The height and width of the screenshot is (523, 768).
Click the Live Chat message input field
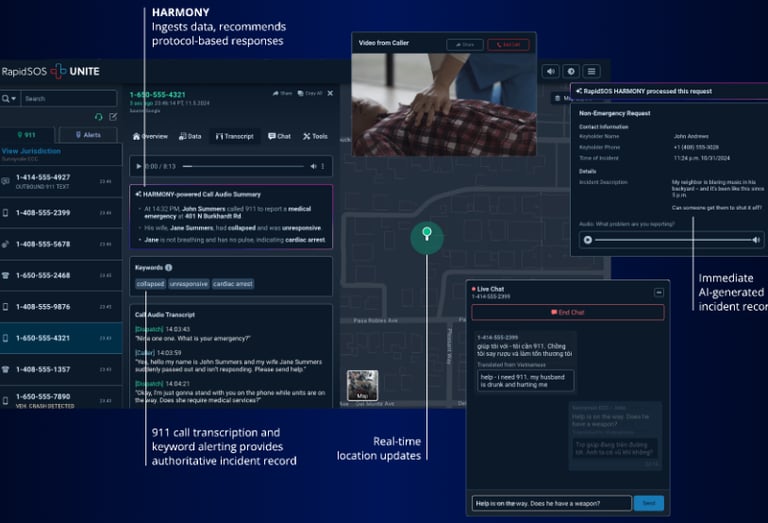coord(552,503)
